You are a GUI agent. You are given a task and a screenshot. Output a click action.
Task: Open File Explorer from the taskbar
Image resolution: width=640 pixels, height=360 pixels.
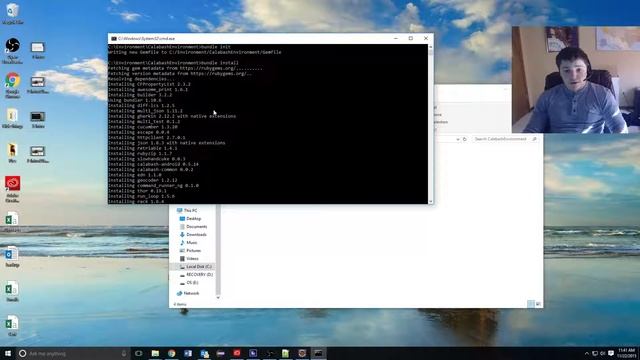[155, 353]
